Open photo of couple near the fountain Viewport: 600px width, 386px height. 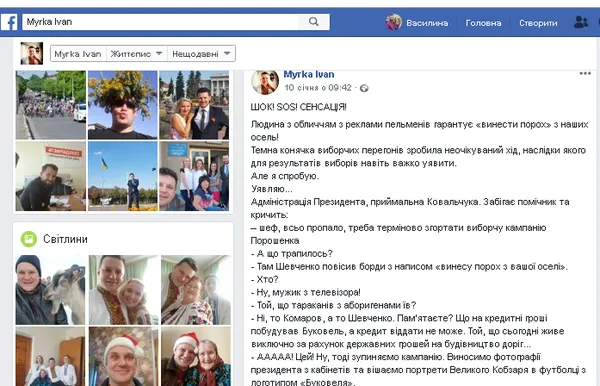194,105
